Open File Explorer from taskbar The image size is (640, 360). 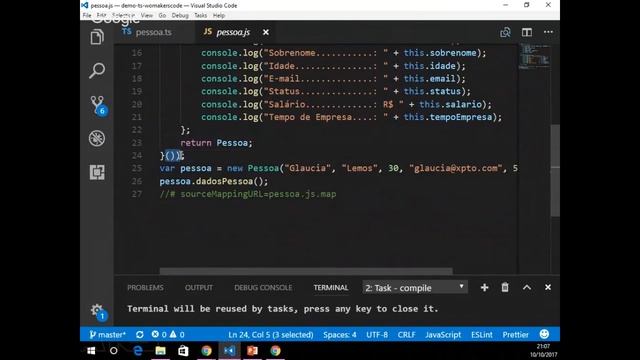(x=160, y=351)
